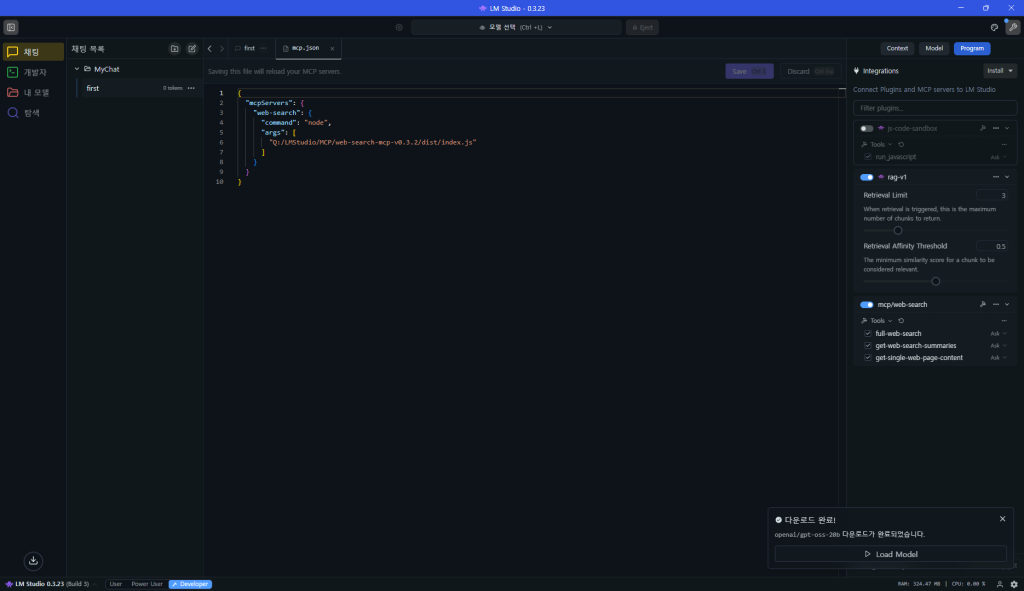Collapse the rag-v1 section
Viewport: 1024px width, 591px height.
pyautogui.click(x=1008, y=177)
